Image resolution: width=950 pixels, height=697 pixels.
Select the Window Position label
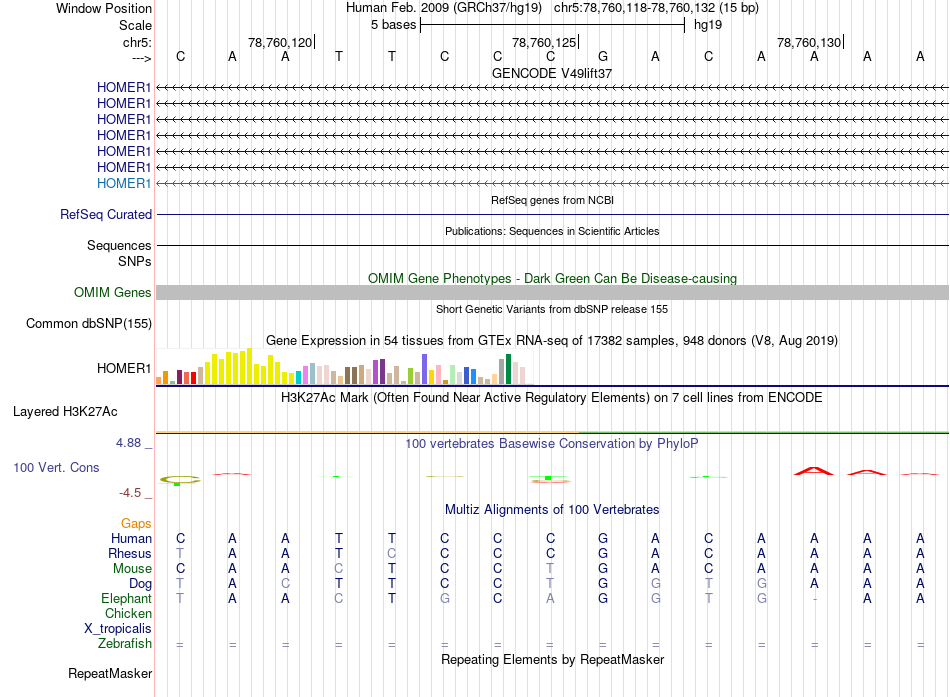click(x=104, y=8)
